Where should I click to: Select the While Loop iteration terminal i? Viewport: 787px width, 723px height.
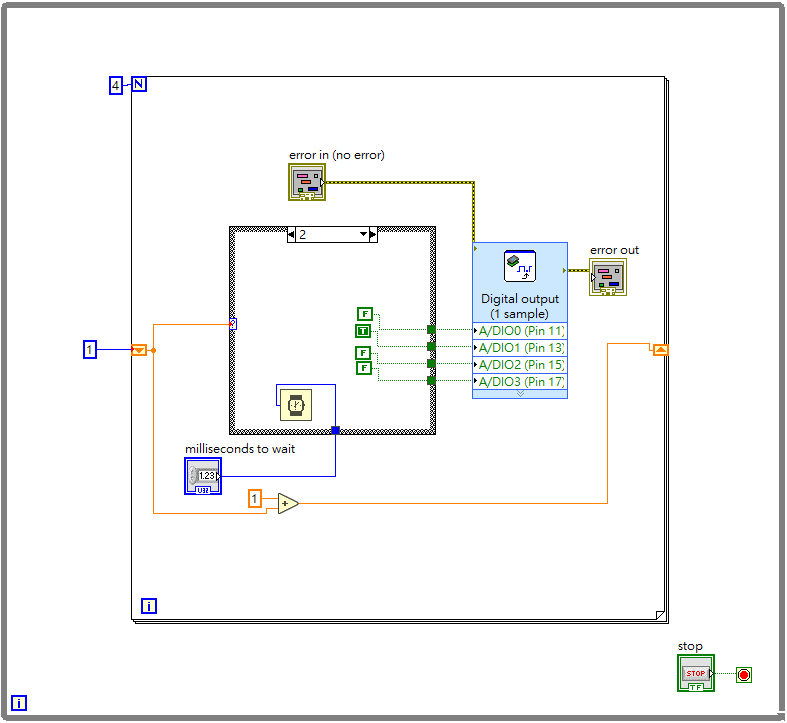coord(19,703)
